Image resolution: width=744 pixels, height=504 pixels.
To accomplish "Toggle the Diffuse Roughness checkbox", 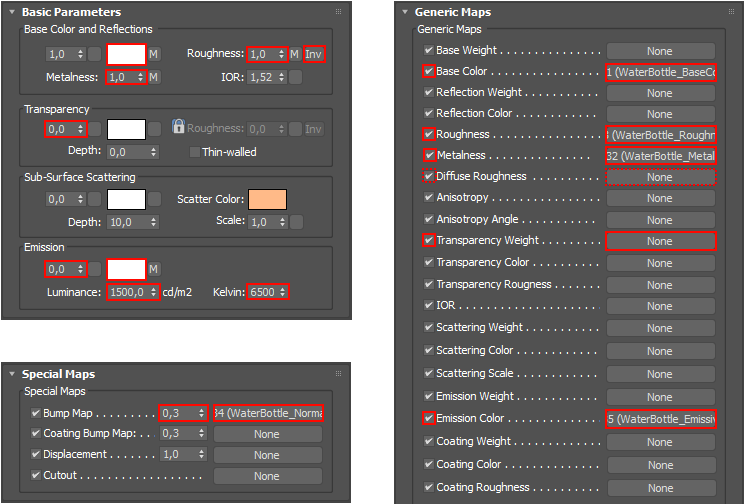I will (429, 176).
